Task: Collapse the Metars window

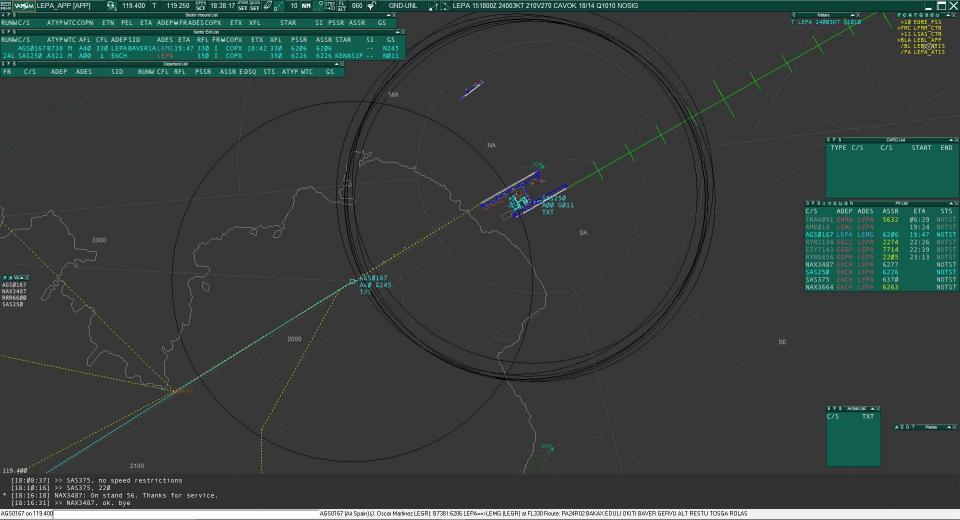Action: (852, 15)
